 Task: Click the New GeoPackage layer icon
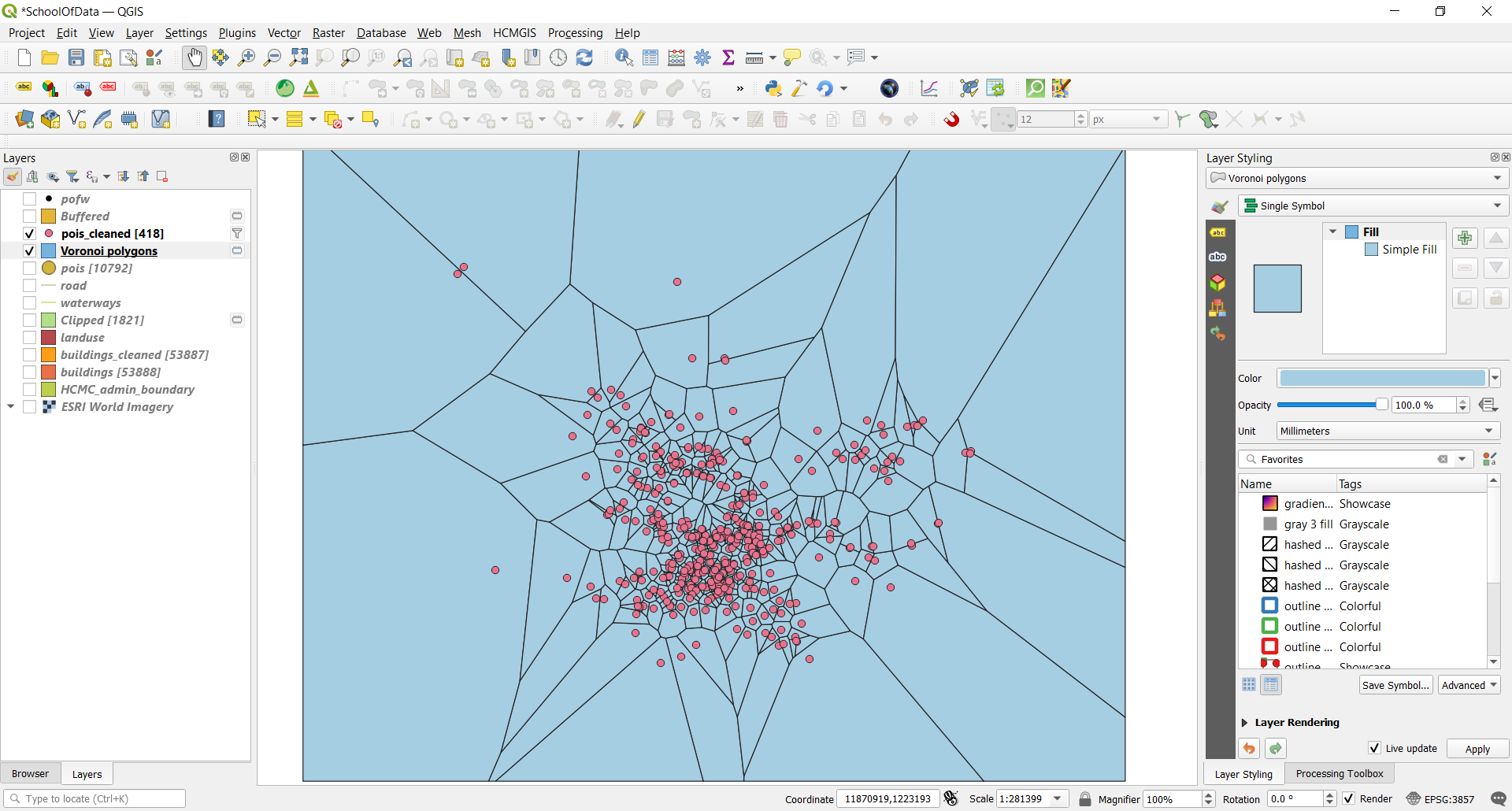pos(50,119)
